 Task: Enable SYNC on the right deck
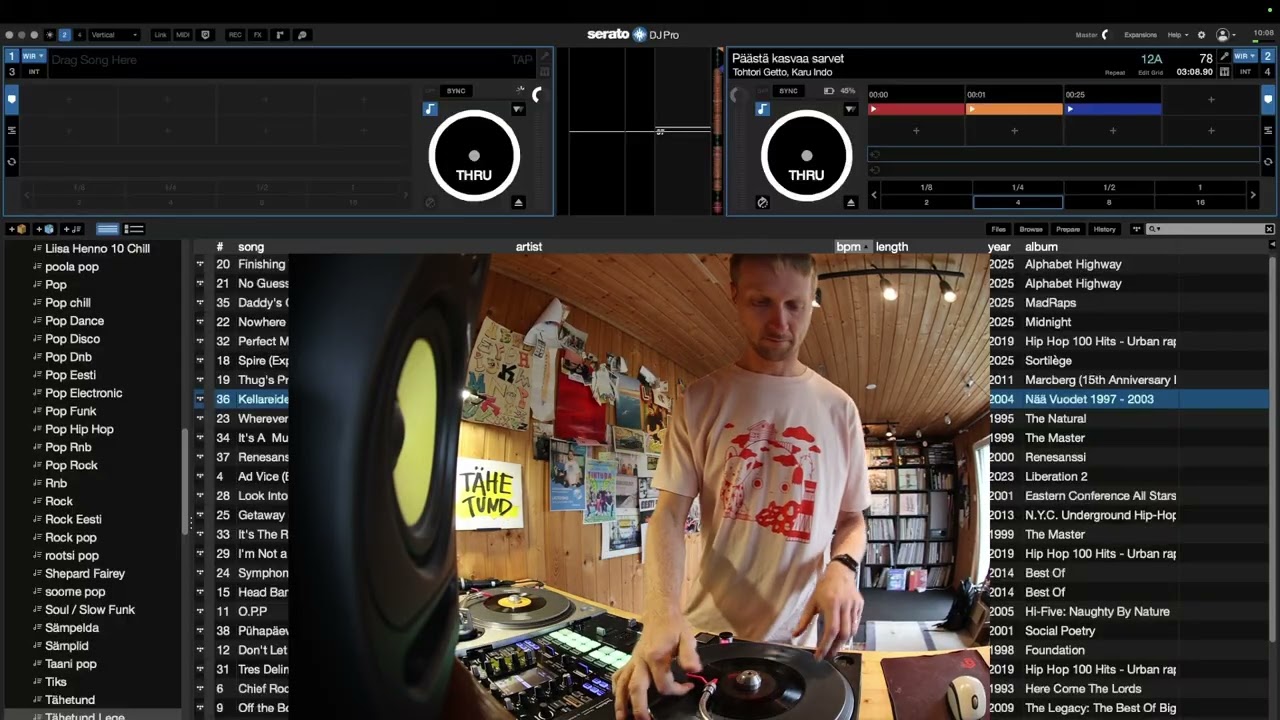pyautogui.click(x=788, y=91)
